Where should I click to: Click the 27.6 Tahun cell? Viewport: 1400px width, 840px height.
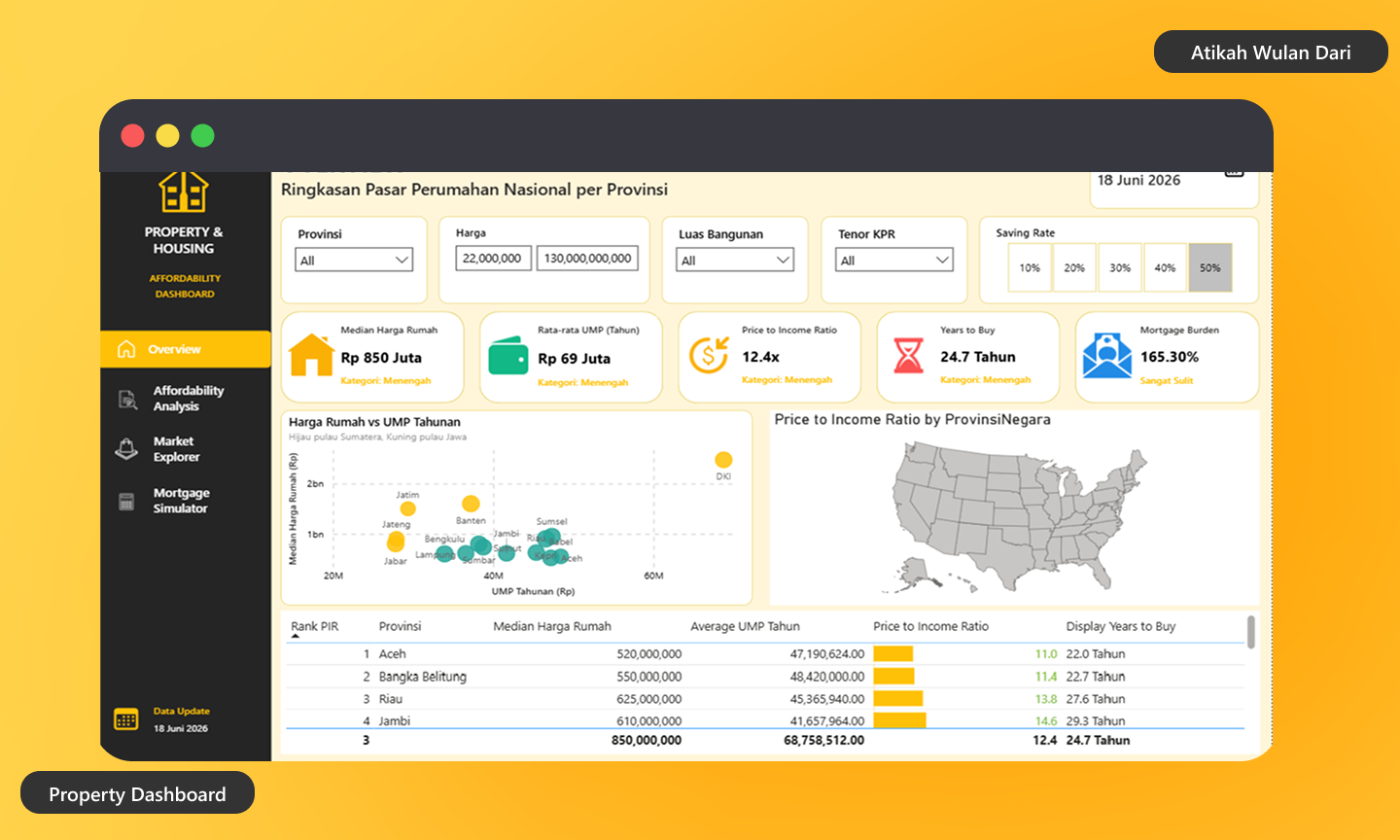[1095, 698]
